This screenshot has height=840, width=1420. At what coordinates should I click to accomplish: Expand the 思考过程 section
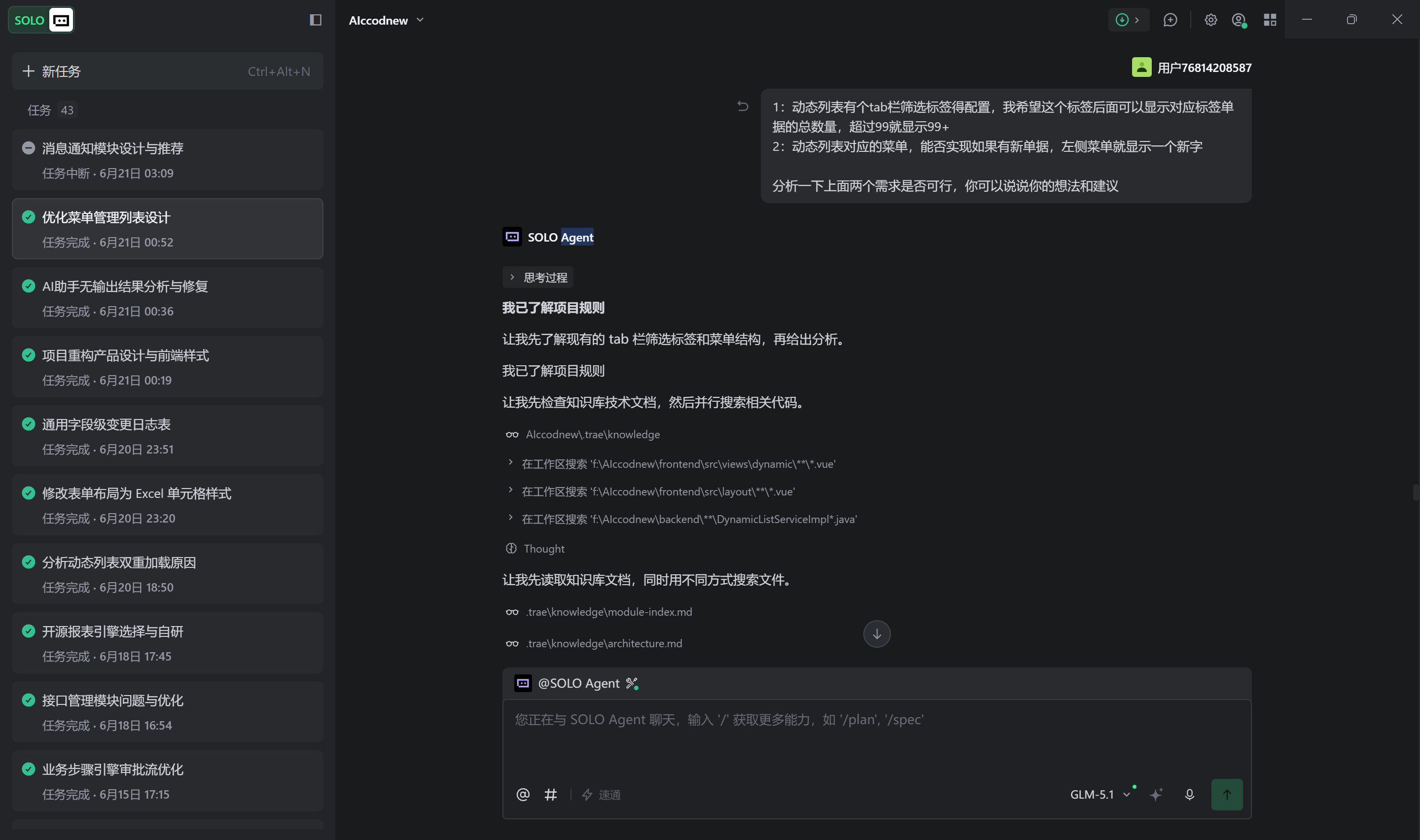point(537,278)
